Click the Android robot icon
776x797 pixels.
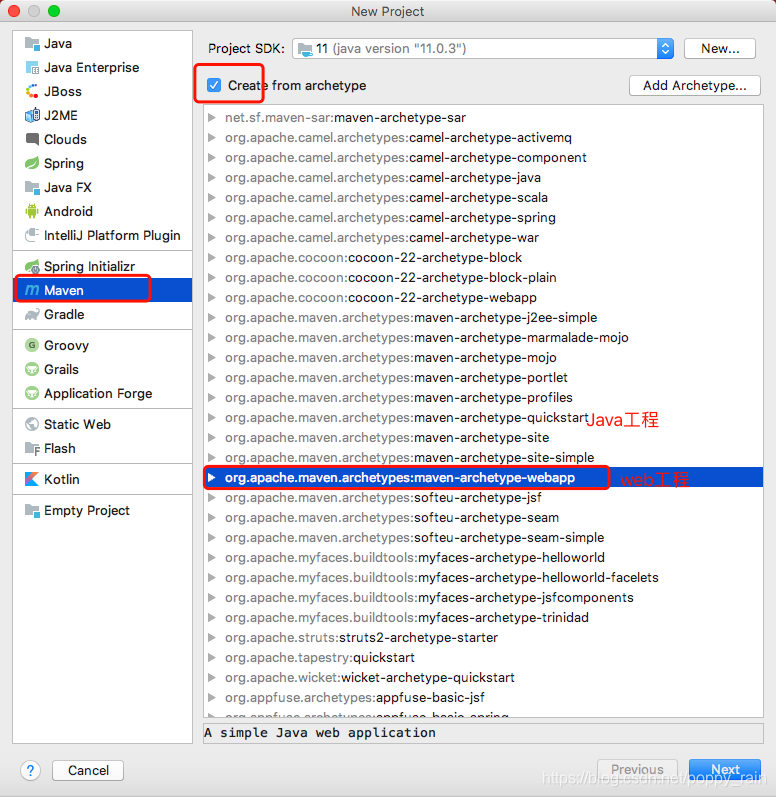[x=32, y=211]
